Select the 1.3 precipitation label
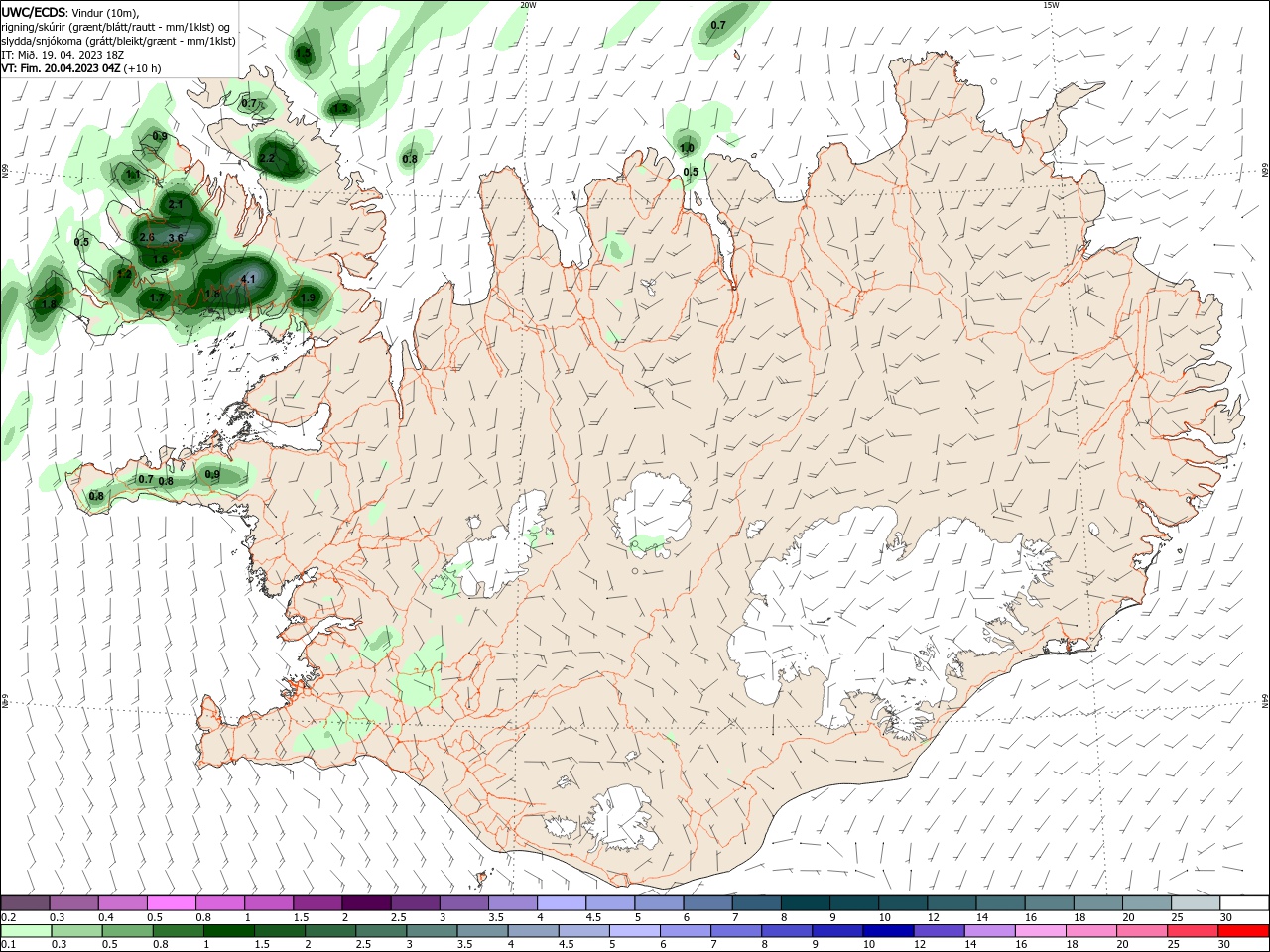The width and height of the screenshot is (1270, 952). tap(341, 108)
